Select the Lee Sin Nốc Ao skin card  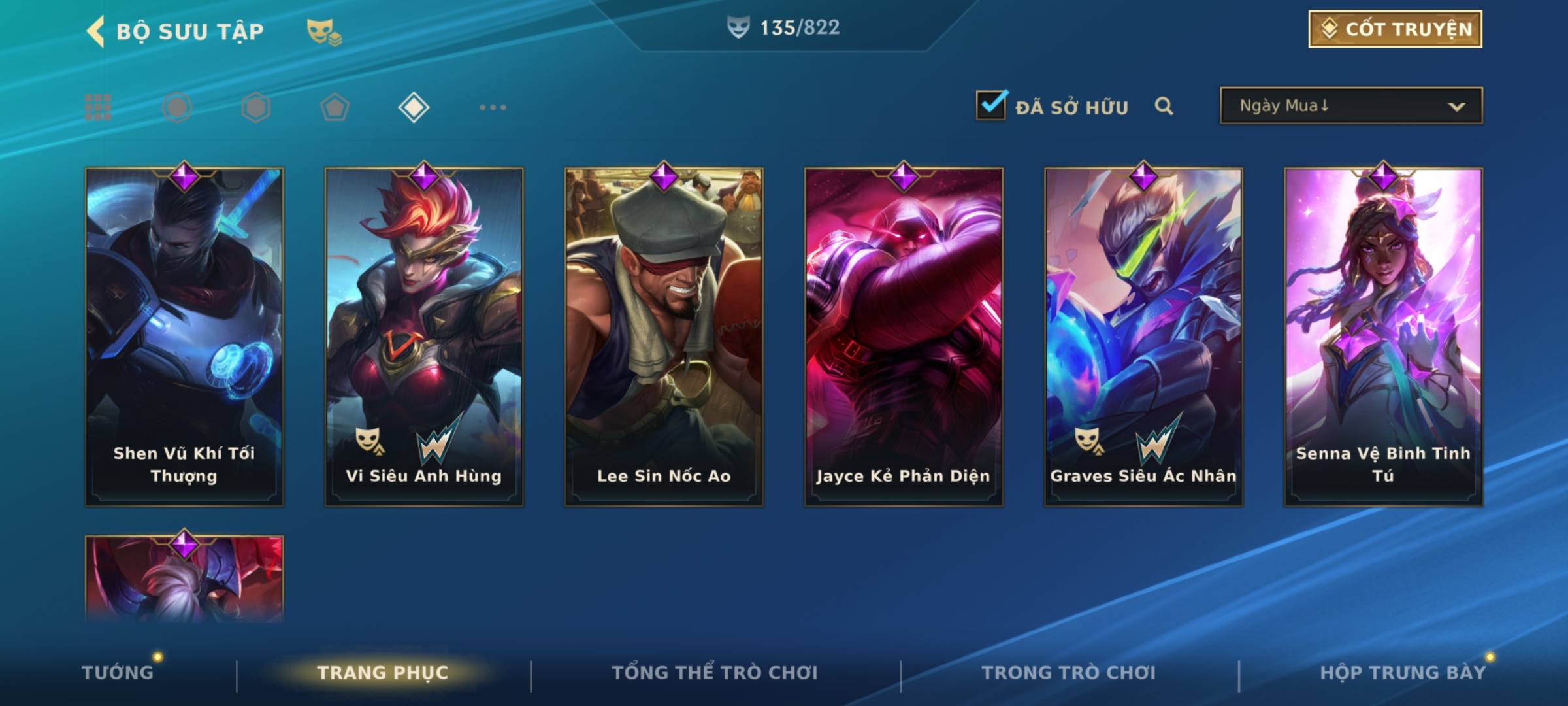[x=664, y=337]
